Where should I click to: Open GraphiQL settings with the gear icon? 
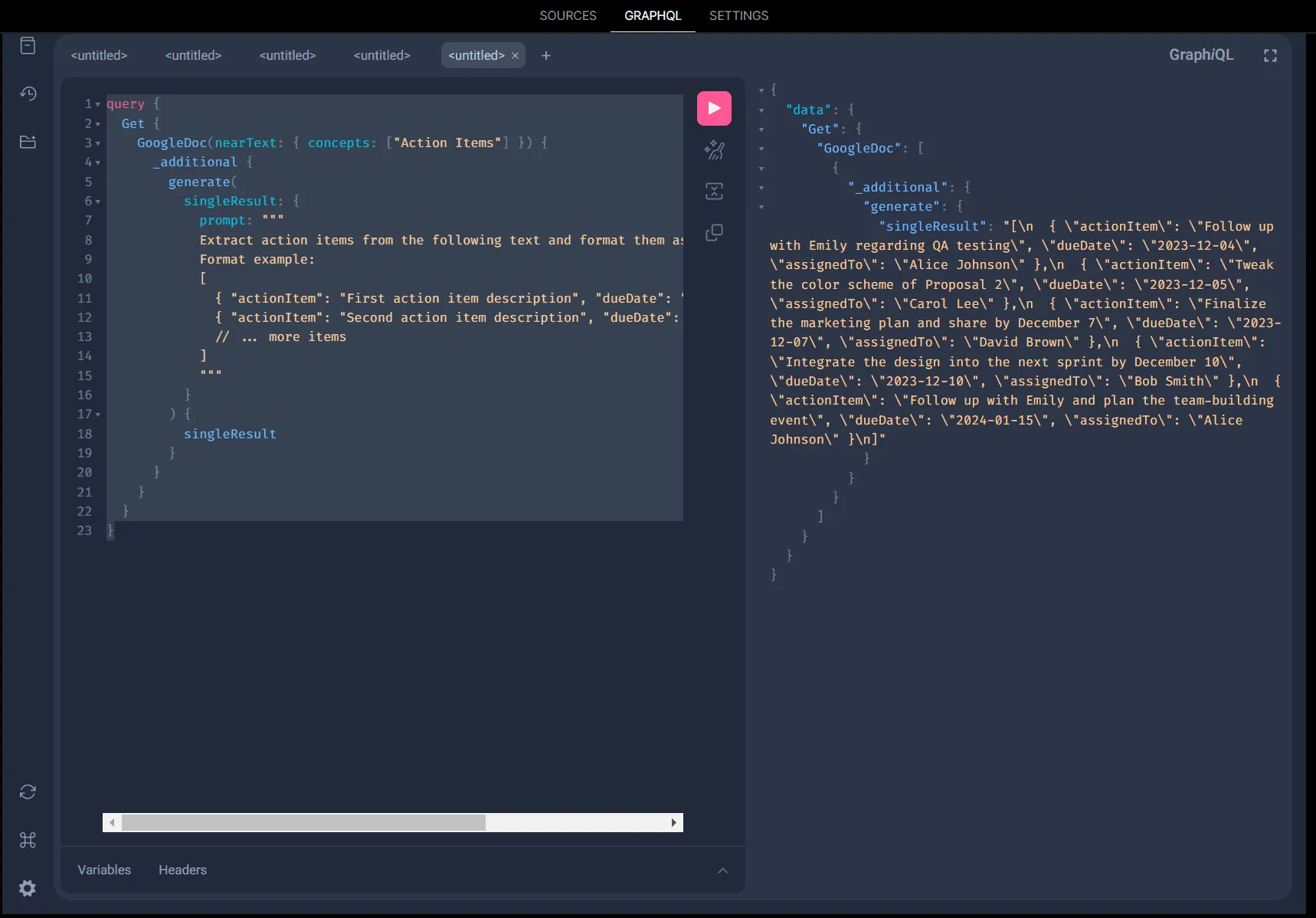coord(28,889)
